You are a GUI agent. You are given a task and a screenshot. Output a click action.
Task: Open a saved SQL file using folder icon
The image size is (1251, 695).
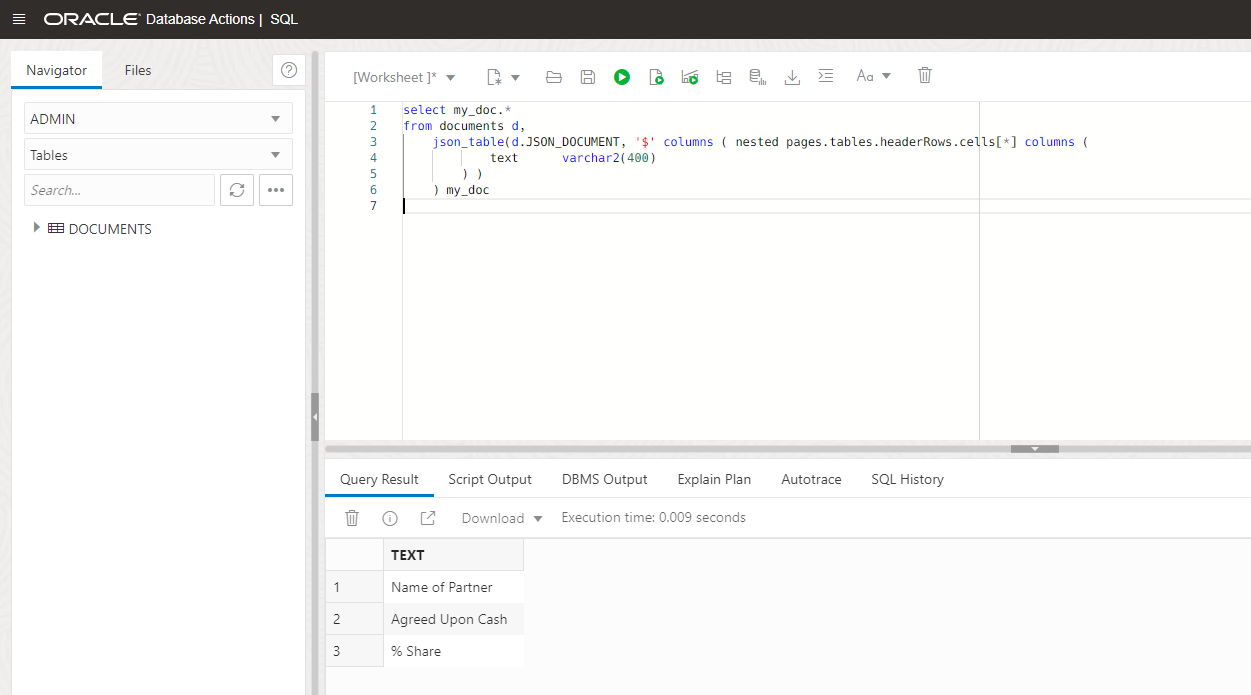point(553,76)
